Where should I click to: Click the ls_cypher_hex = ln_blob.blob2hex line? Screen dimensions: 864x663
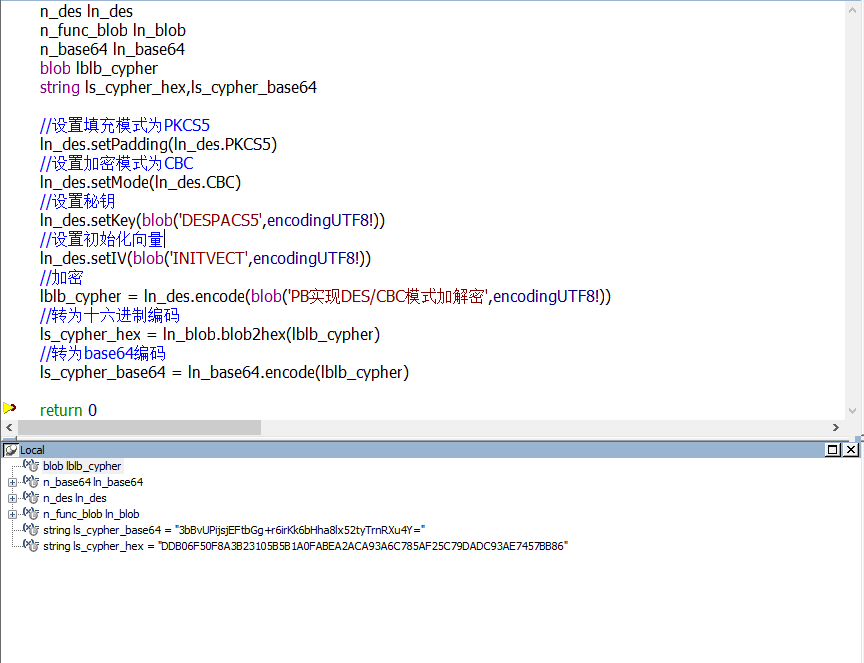(210, 335)
